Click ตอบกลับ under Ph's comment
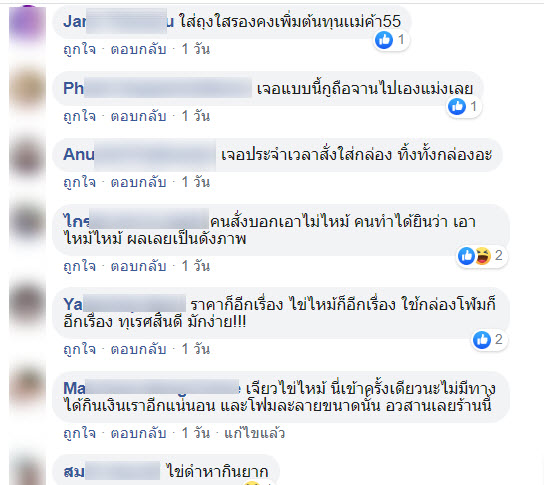Screen dimensions: 544x485 138,116
